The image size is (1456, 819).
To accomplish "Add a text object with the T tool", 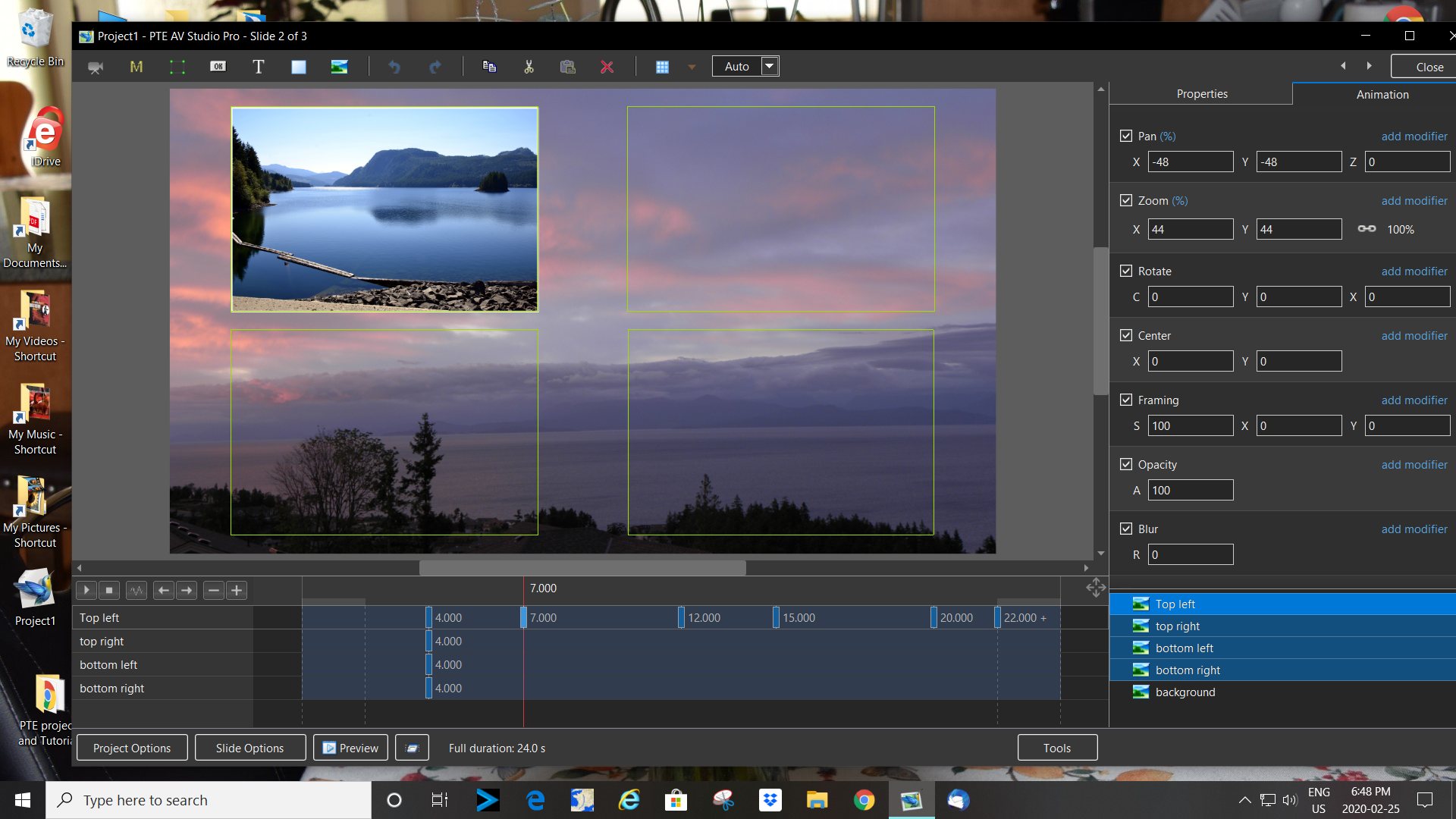I will (x=259, y=67).
